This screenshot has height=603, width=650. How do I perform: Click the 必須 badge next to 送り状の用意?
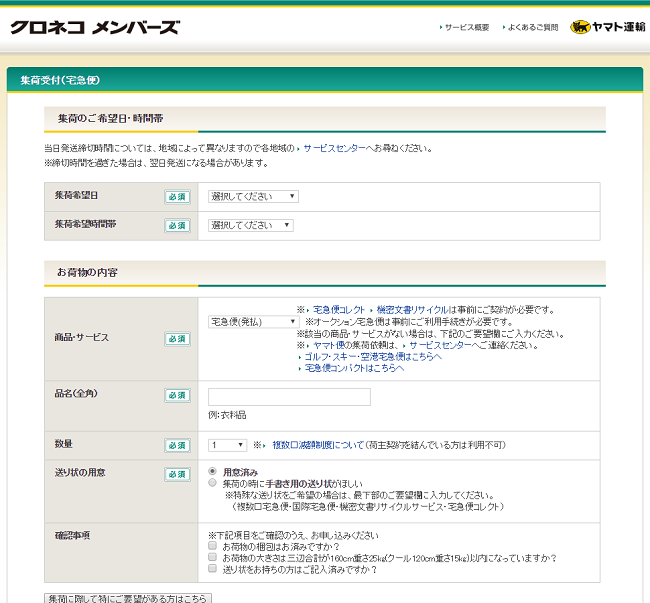tap(177, 475)
